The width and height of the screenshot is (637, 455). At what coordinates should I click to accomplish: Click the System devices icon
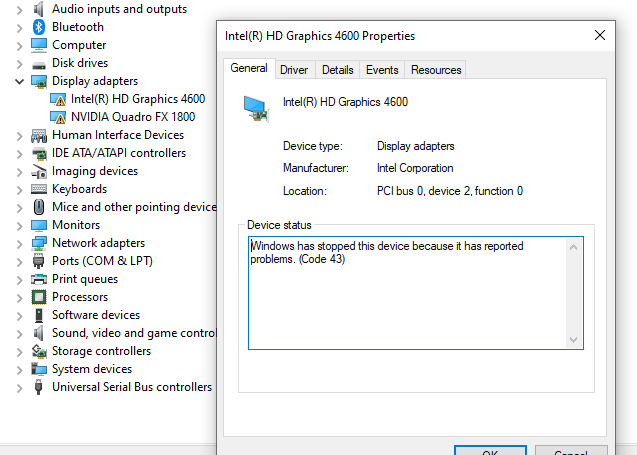[x=39, y=369]
